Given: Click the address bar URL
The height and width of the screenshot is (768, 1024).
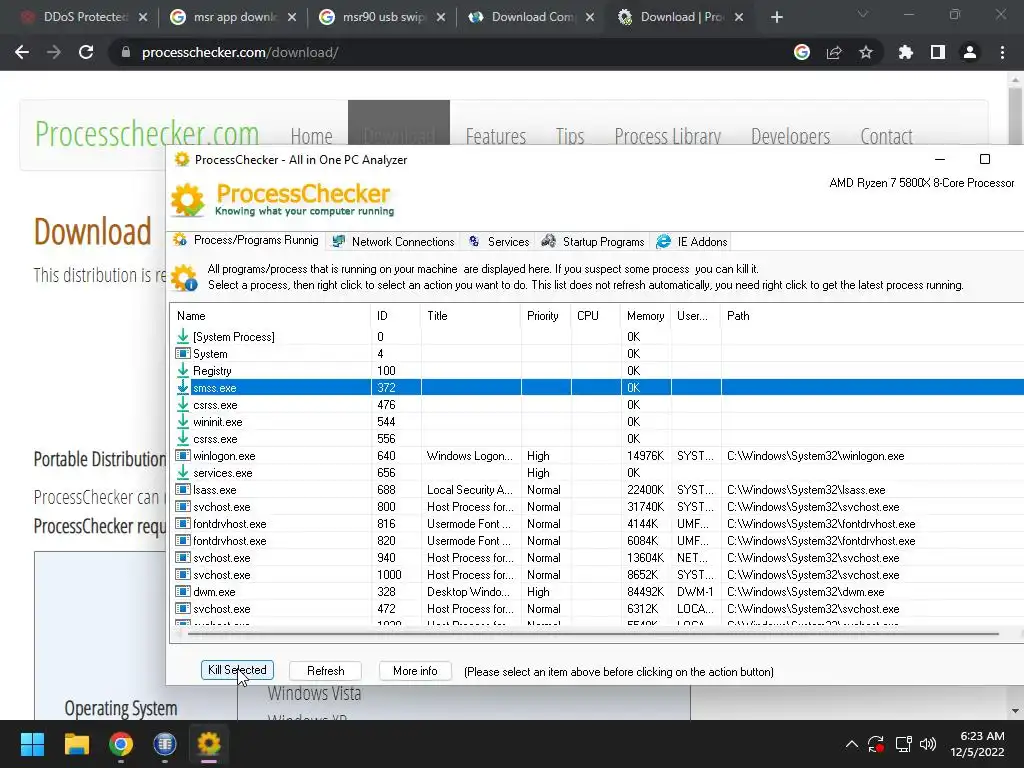Looking at the screenshot, I should (x=240, y=52).
